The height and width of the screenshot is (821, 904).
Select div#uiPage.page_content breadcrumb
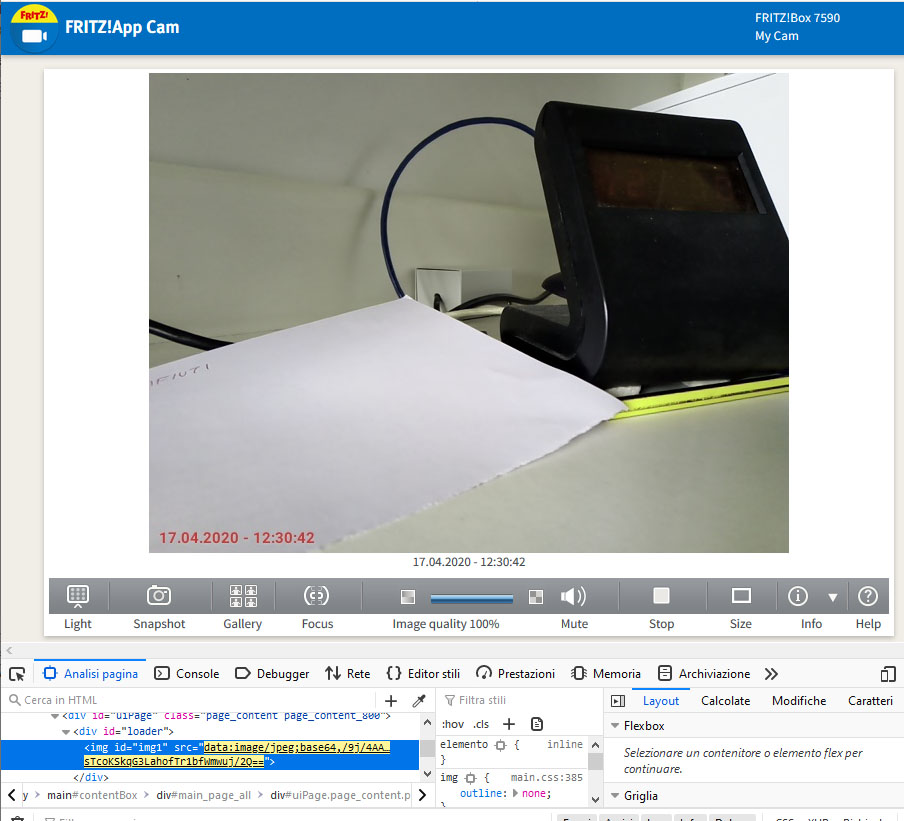coord(340,795)
